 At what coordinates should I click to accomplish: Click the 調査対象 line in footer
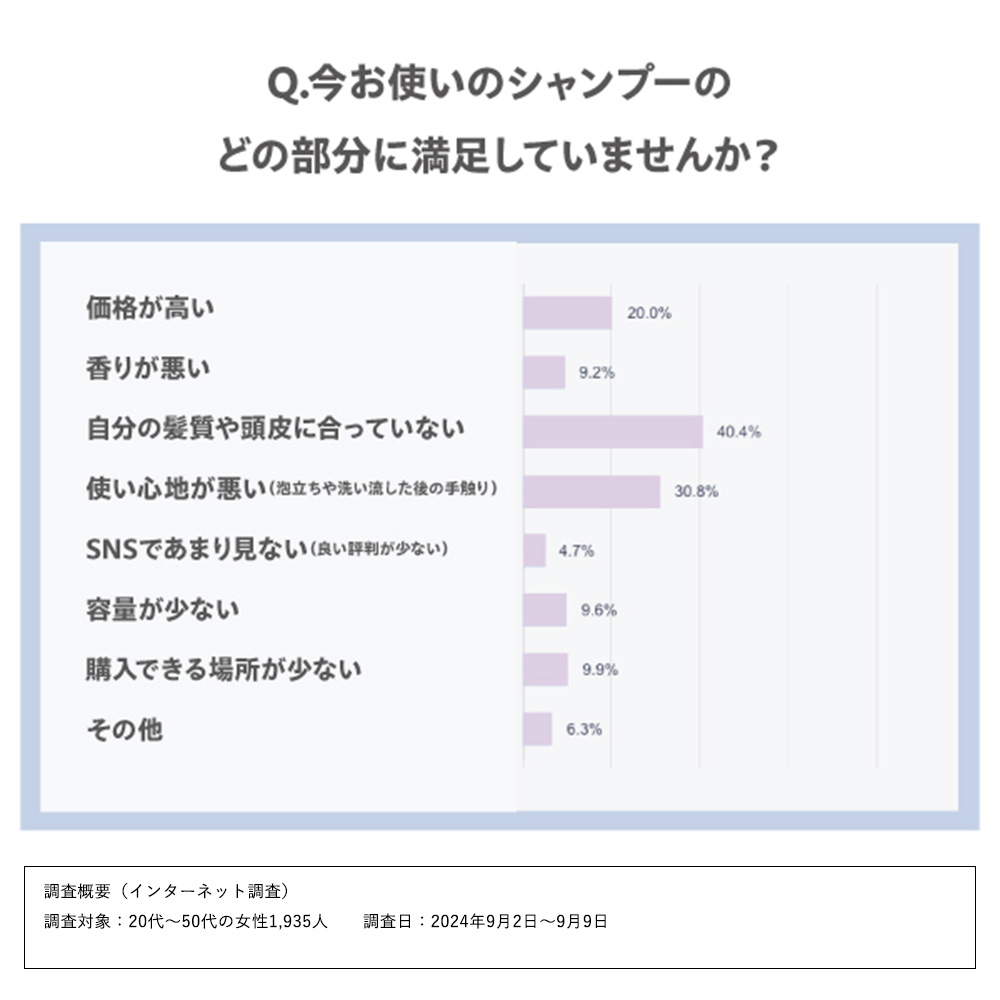[x=186, y=922]
